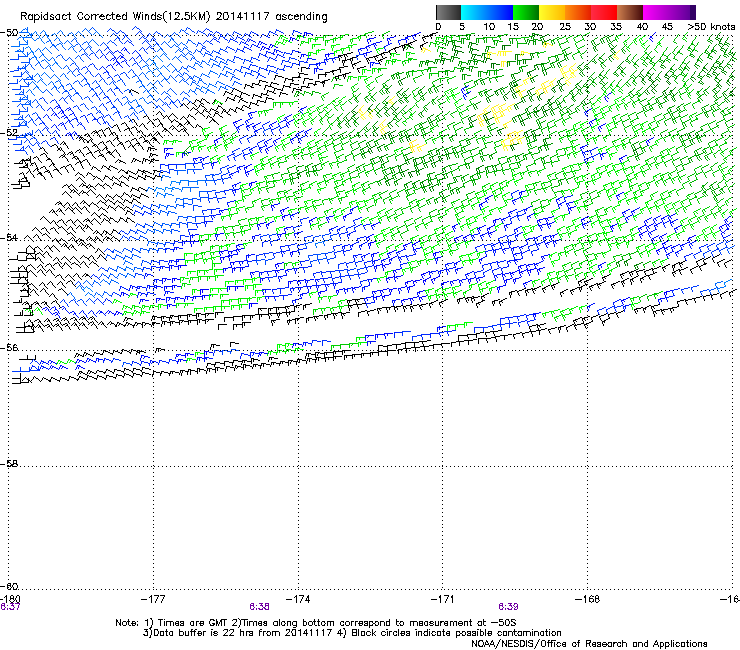Click the brown 35-40 knots legend segment
Screen dimensions: 740x650
630,12
